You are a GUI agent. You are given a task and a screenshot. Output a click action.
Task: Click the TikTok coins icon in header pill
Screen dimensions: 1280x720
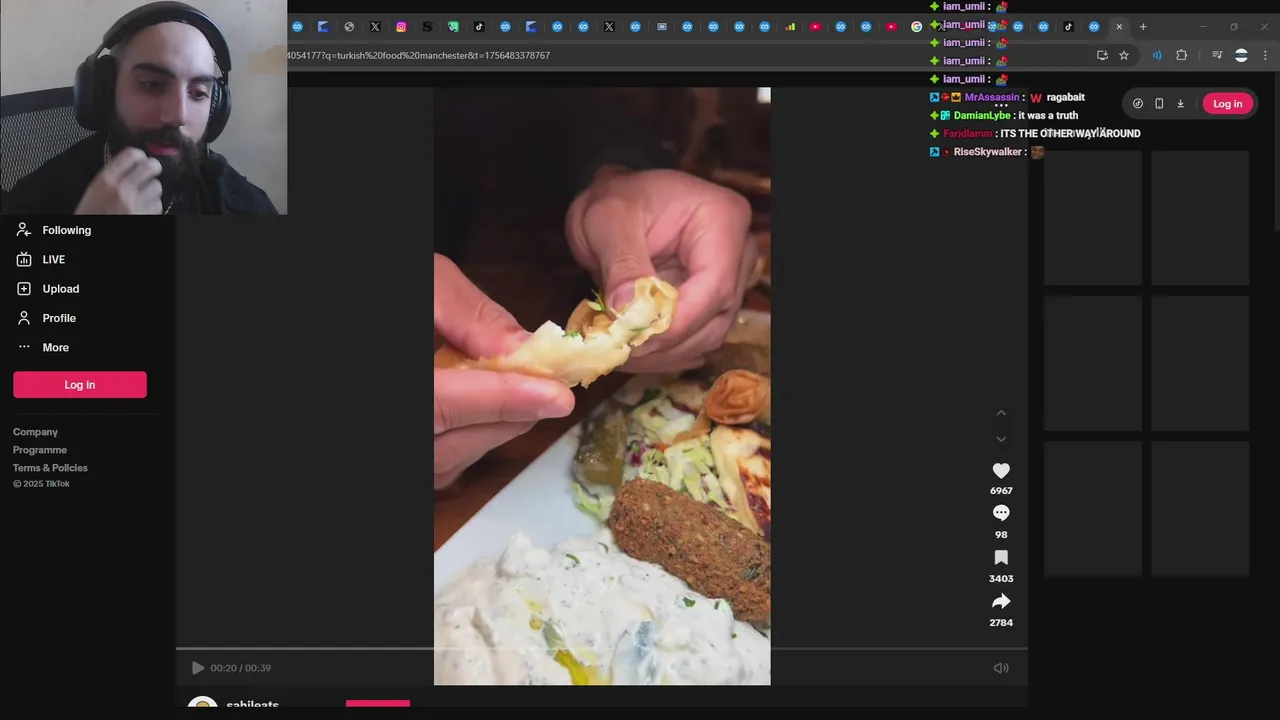click(1138, 104)
